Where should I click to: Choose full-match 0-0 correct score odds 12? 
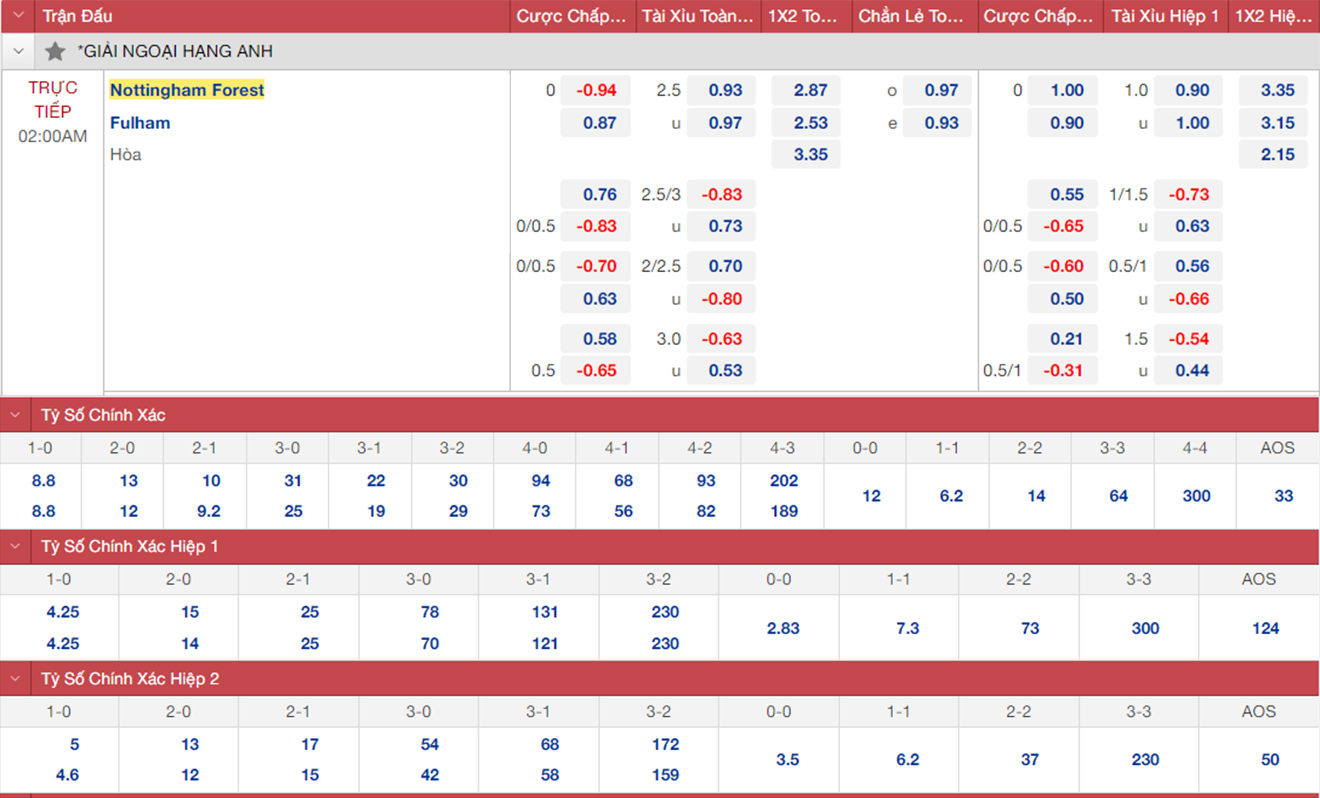click(871, 496)
